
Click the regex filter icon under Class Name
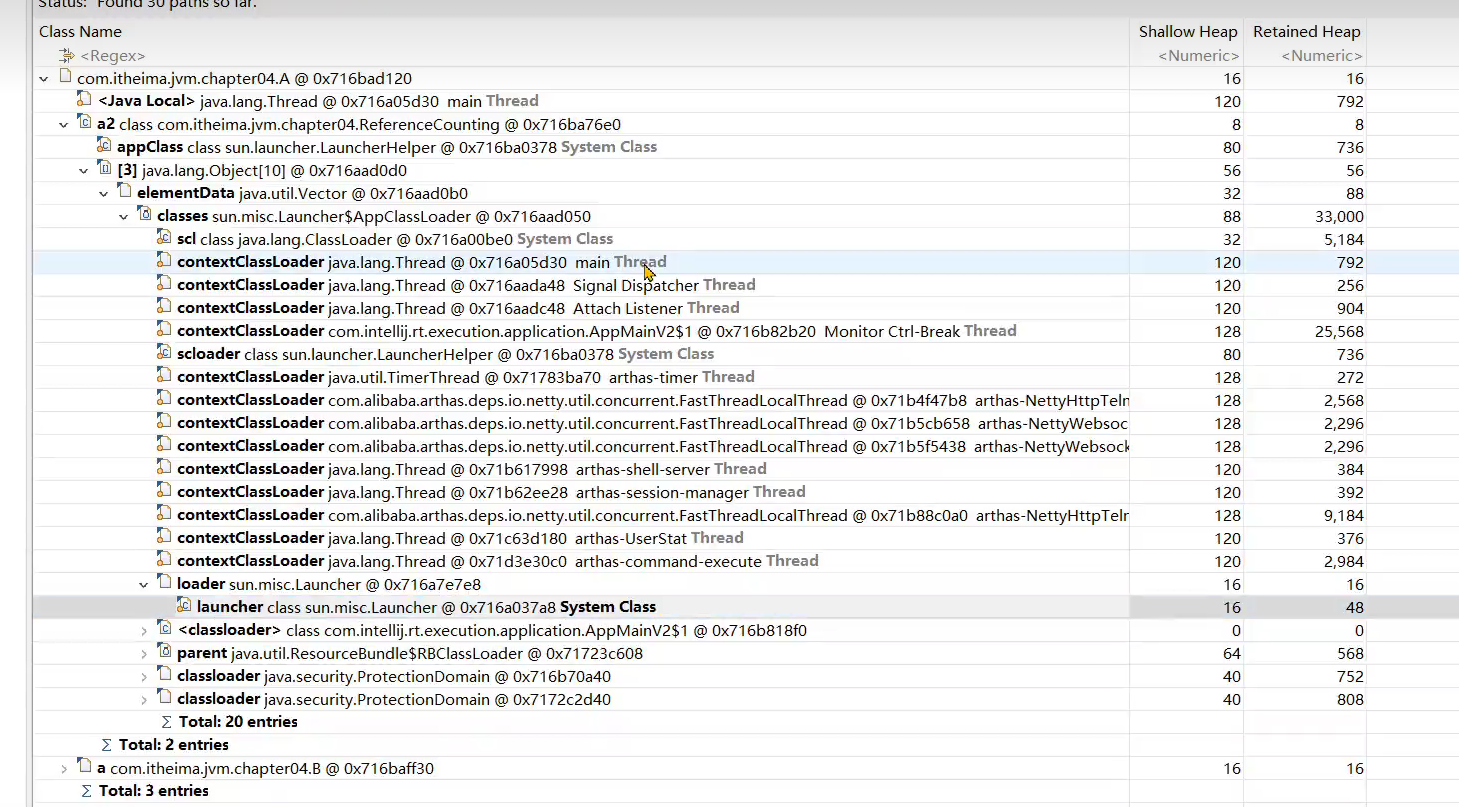point(67,56)
